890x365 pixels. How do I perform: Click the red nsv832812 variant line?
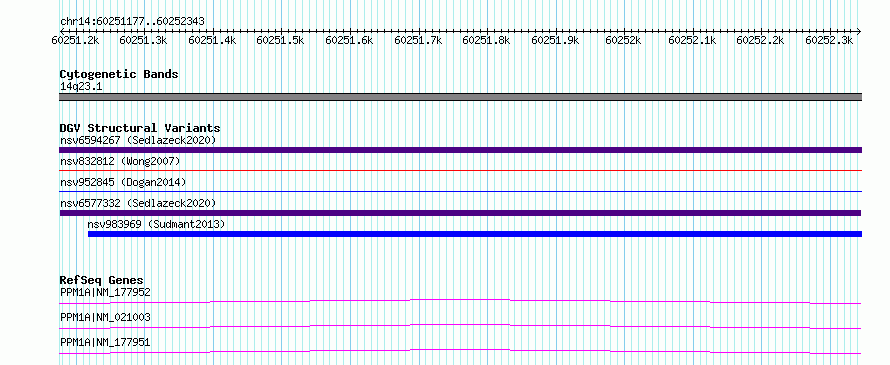pos(460,170)
